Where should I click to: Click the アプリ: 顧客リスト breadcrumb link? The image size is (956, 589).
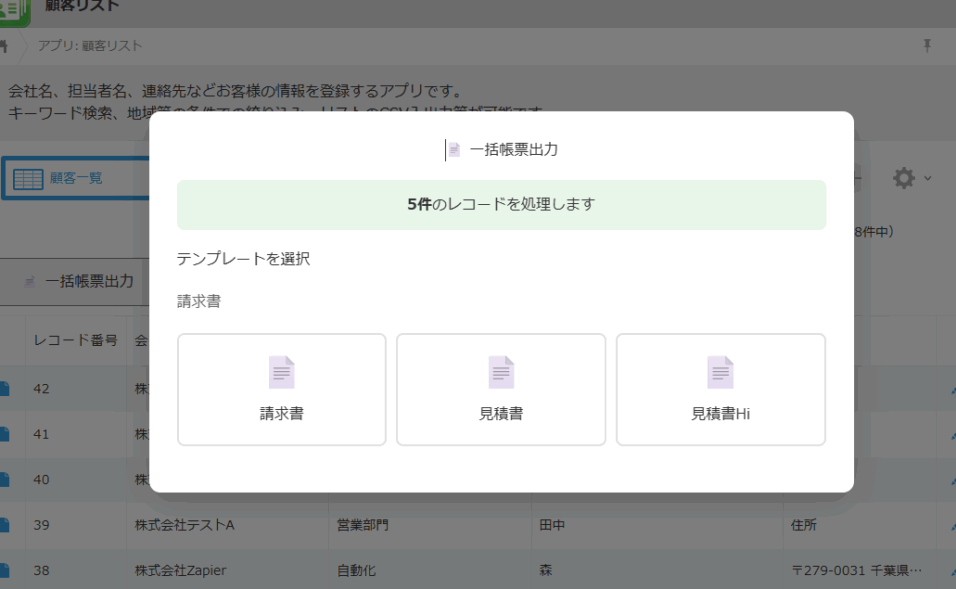tap(90, 46)
